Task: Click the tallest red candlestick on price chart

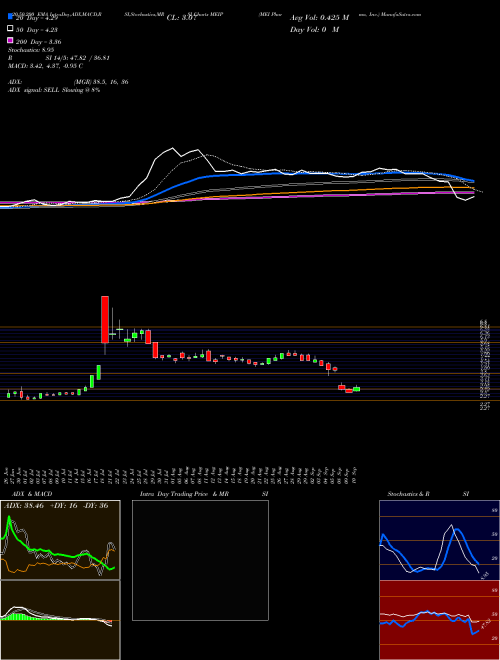Action: coord(105,319)
